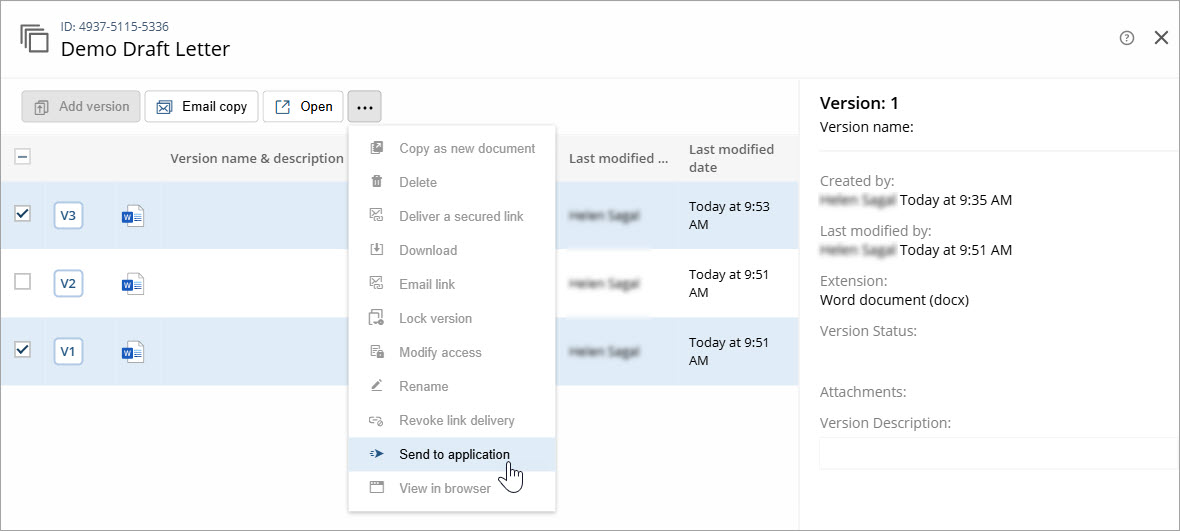Choose Revoke link delivery
This screenshot has height=531, width=1180.
(452, 420)
